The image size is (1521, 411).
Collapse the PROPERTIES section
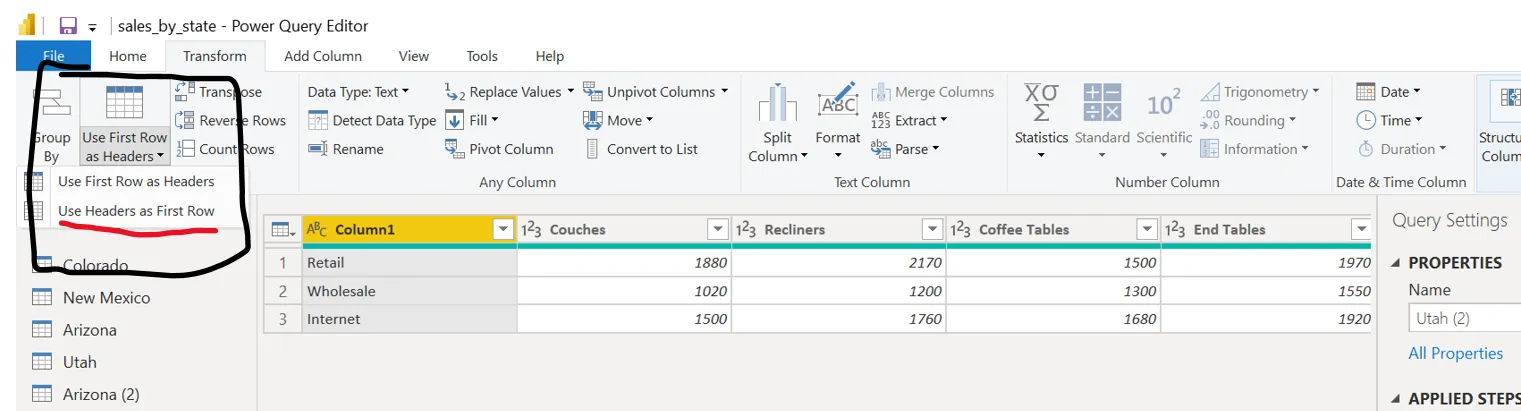[x=1396, y=263]
